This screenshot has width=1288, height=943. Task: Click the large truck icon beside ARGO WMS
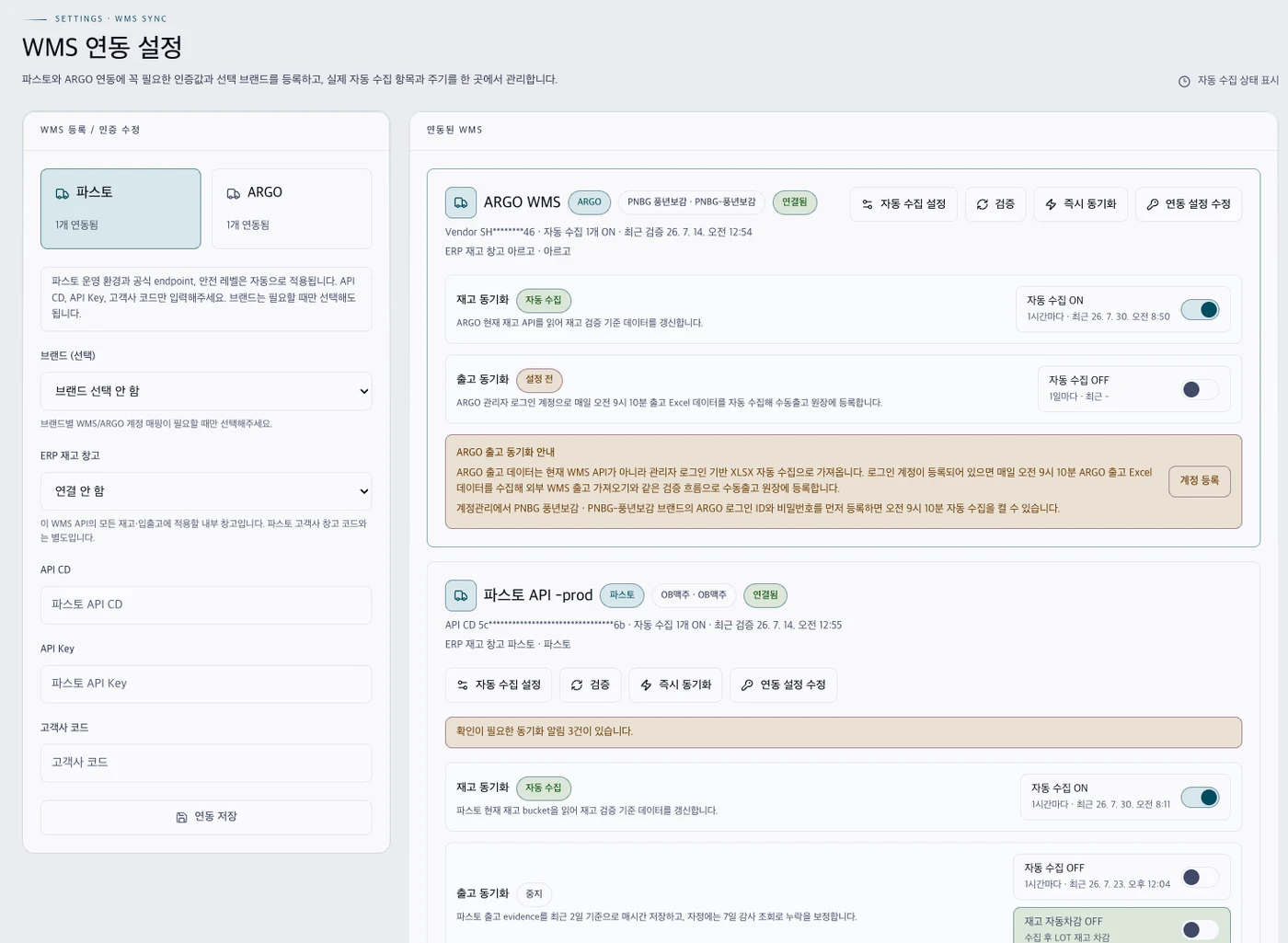[461, 202]
